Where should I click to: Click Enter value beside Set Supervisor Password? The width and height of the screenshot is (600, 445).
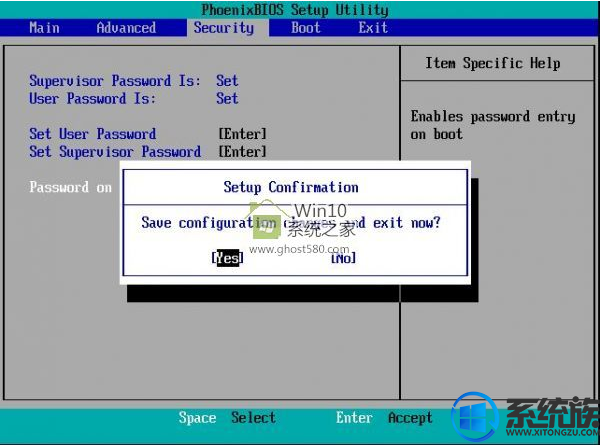click(242, 152)
